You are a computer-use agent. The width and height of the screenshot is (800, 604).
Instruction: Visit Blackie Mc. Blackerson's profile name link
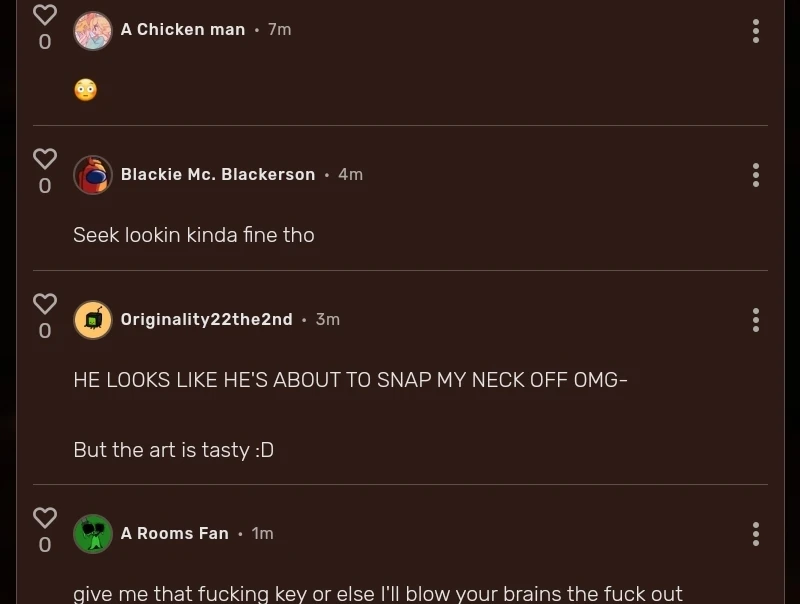coord(218,174)
